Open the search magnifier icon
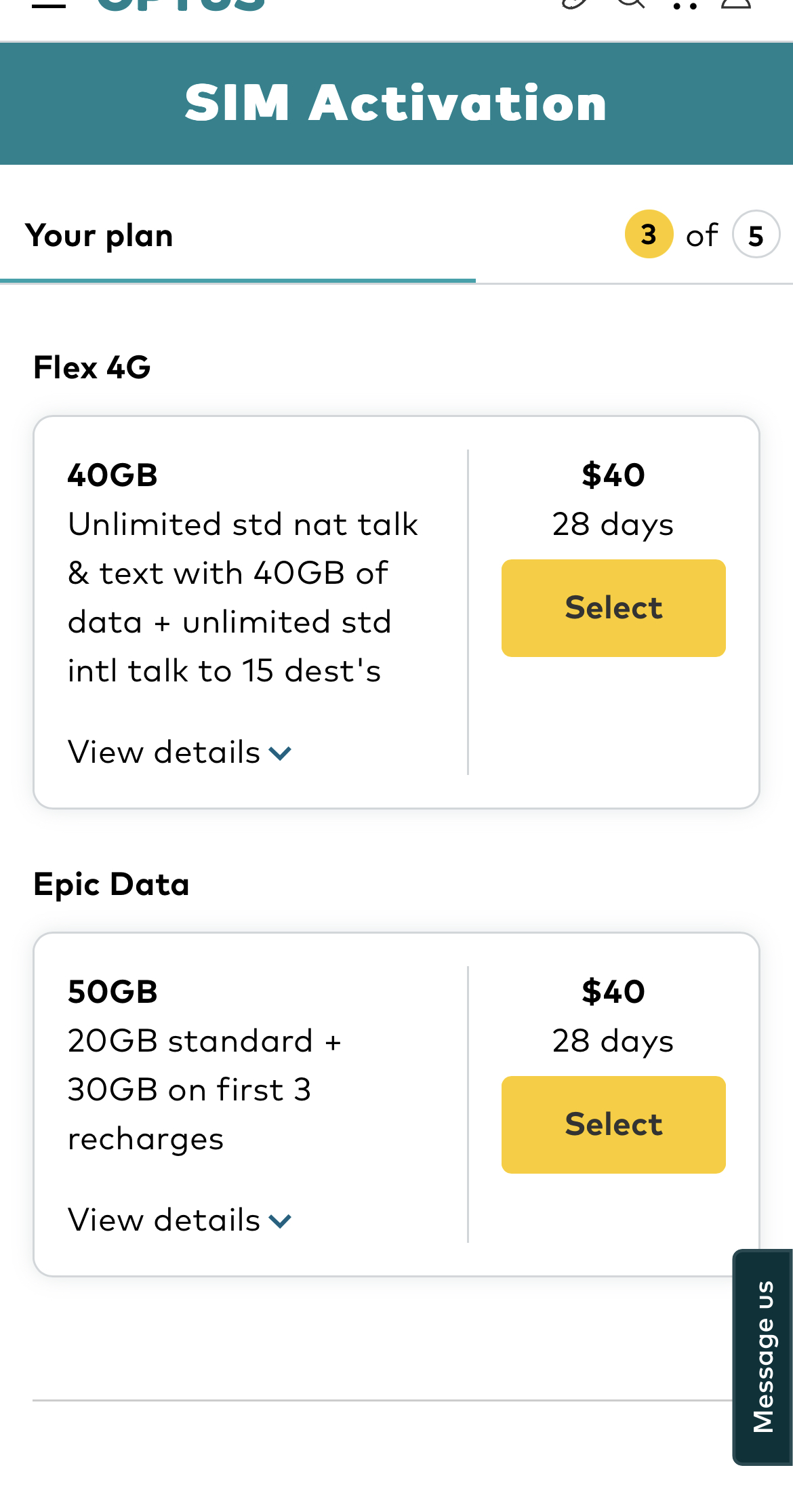 (x=630, y=4)
